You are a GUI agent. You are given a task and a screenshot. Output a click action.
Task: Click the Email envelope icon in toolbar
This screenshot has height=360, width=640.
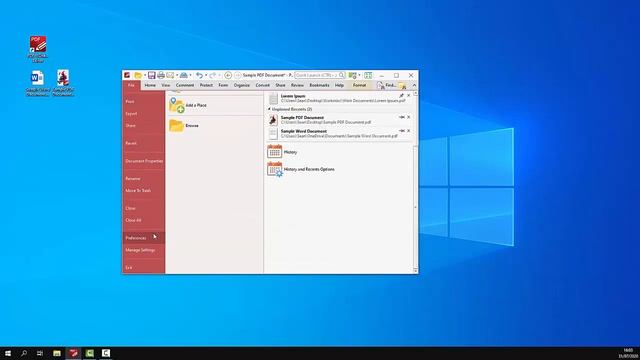[170, 75]
